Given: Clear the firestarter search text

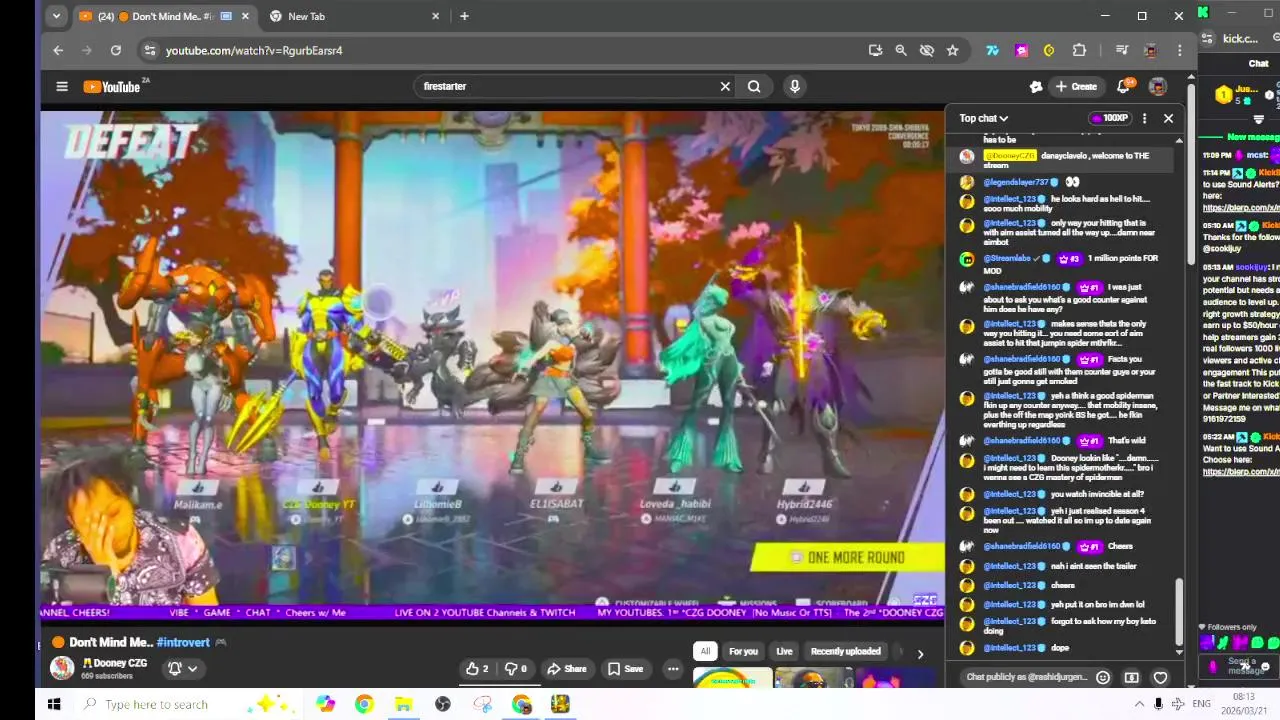Looking at the screenshot, I should tap(725, 86).
